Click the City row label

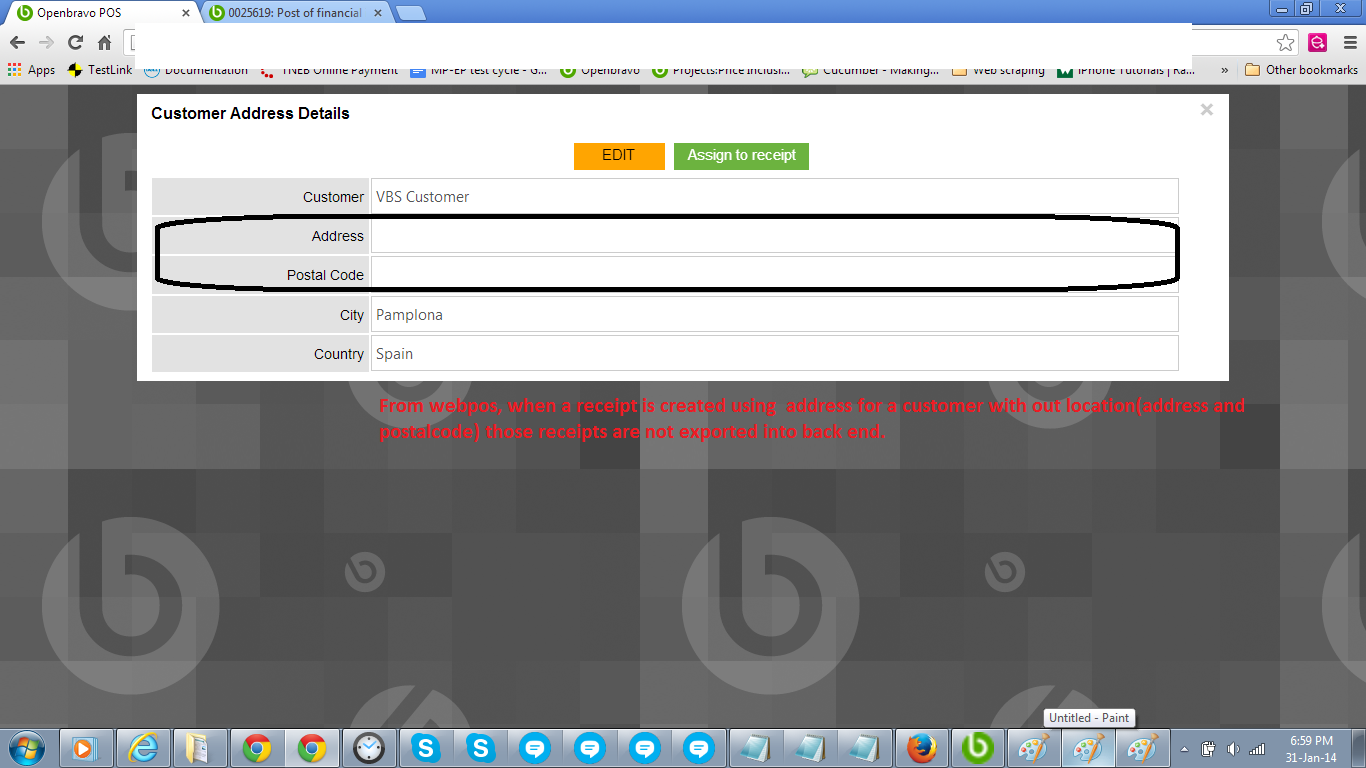351,315
